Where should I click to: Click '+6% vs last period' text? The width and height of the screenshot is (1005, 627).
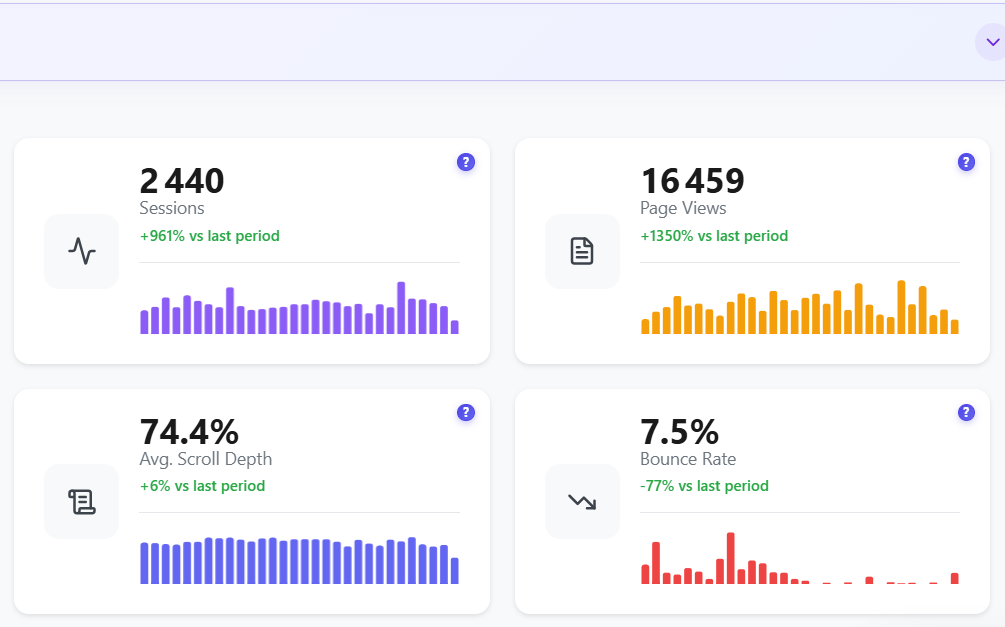coord(203,486)
